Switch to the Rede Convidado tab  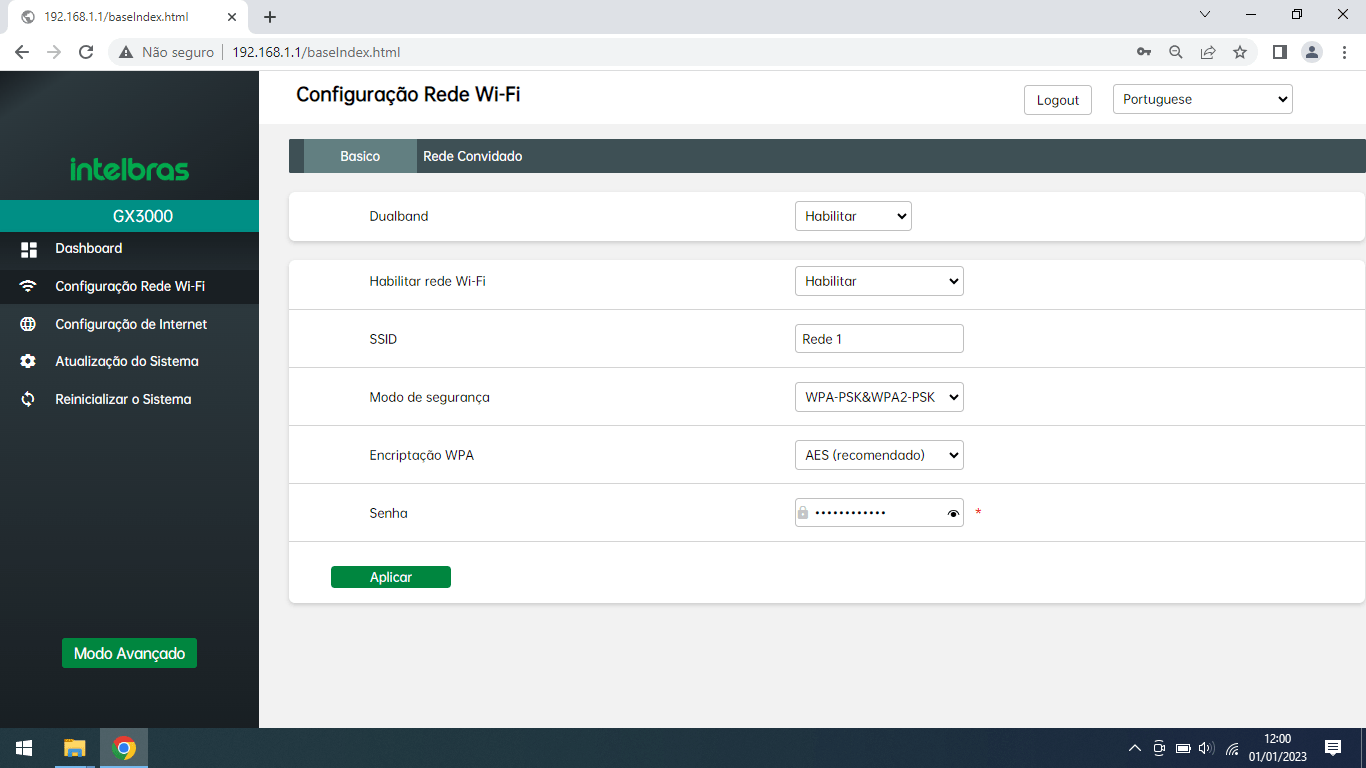point(473,156)
